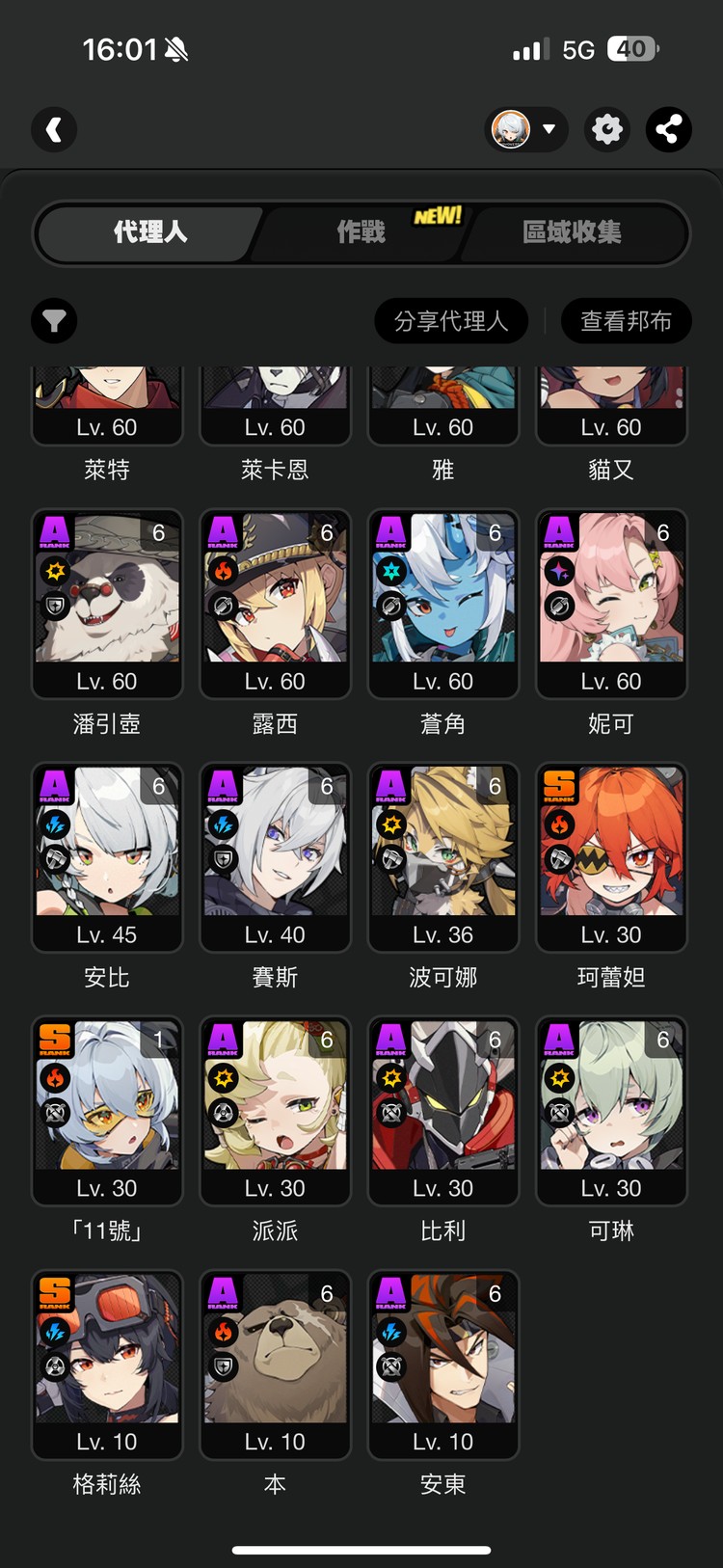This screenshot has height=1568, width=723.
Task: Tap the 分享代理人 button
Action: coord(451,321)
